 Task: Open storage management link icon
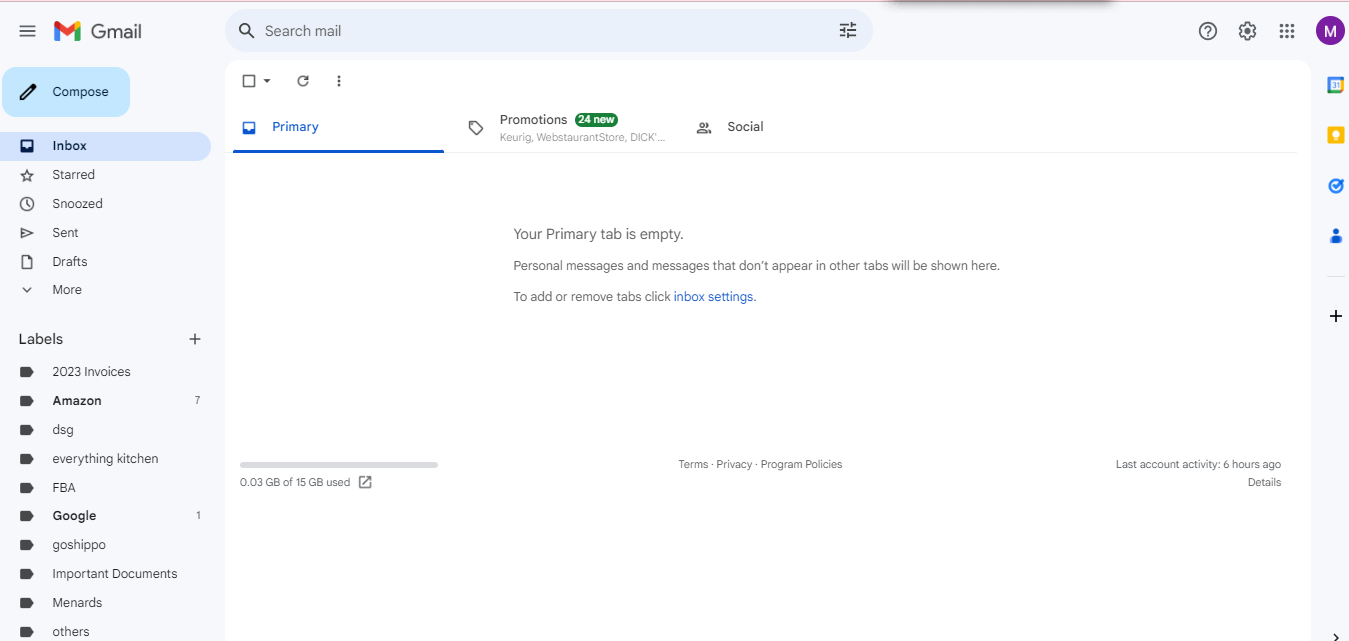pyautogui.click(x=365, y=482)
